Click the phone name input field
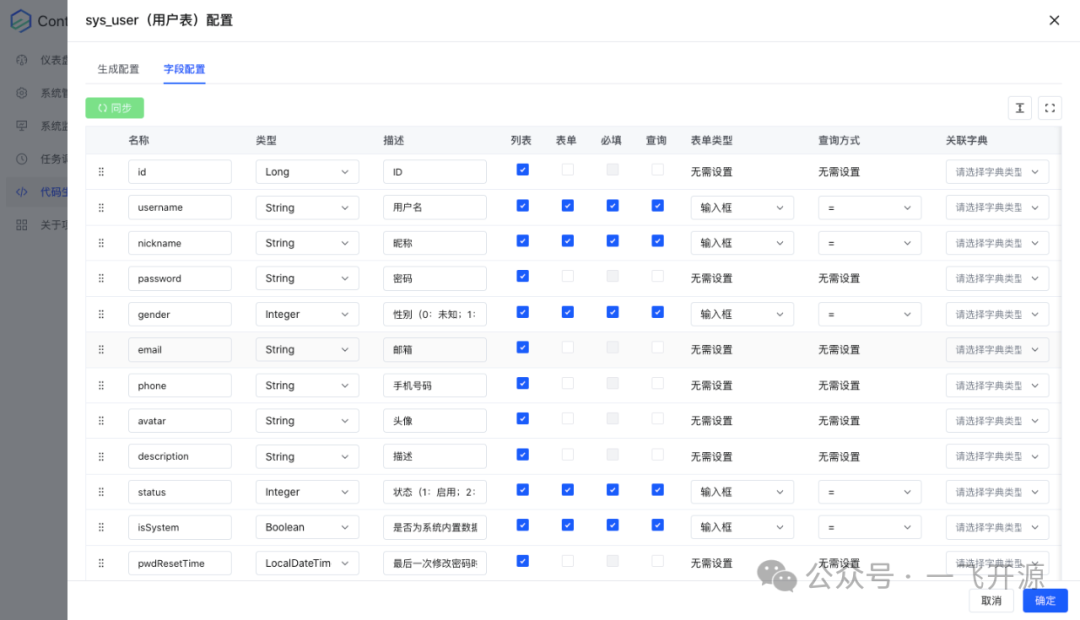Screen dimensions: 1080x620 [x=180, y=385]
